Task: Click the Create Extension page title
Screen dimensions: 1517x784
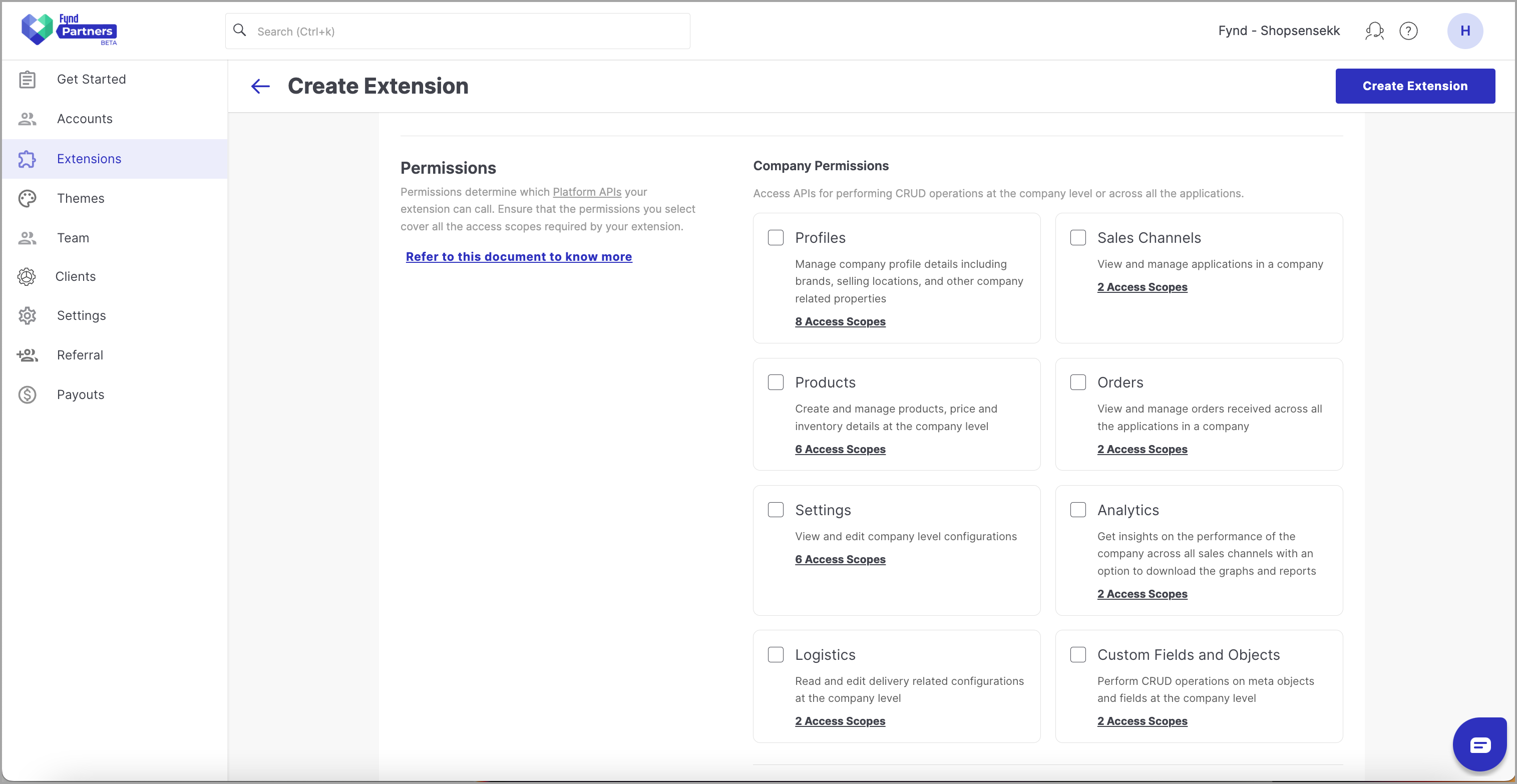Action: coord(378,86)
